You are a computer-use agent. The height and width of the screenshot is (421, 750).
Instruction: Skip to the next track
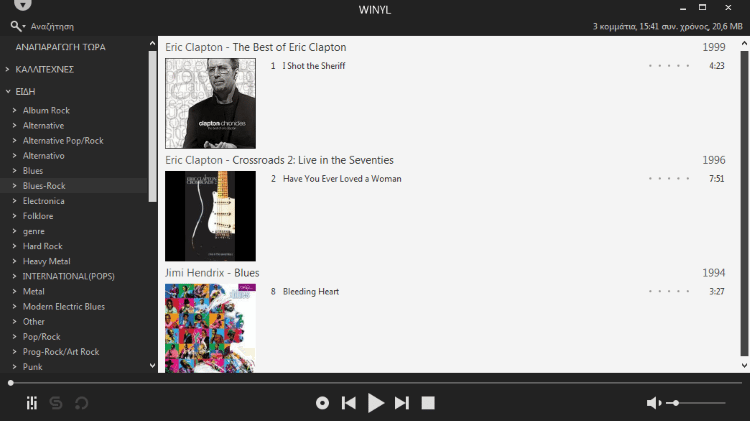pos(402,403)
